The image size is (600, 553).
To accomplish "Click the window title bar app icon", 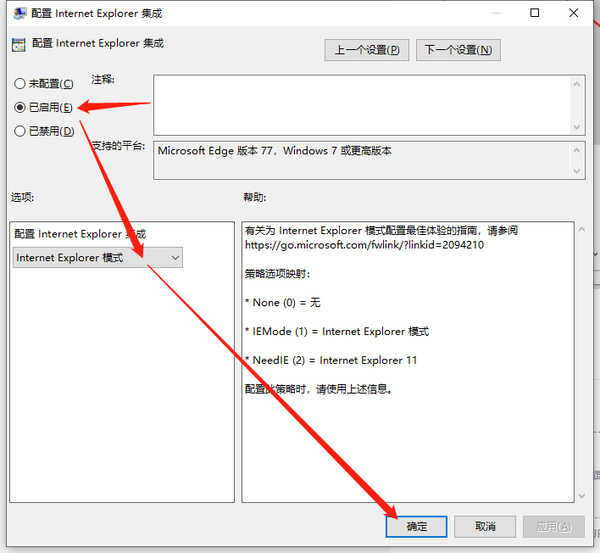I will 20,13.
